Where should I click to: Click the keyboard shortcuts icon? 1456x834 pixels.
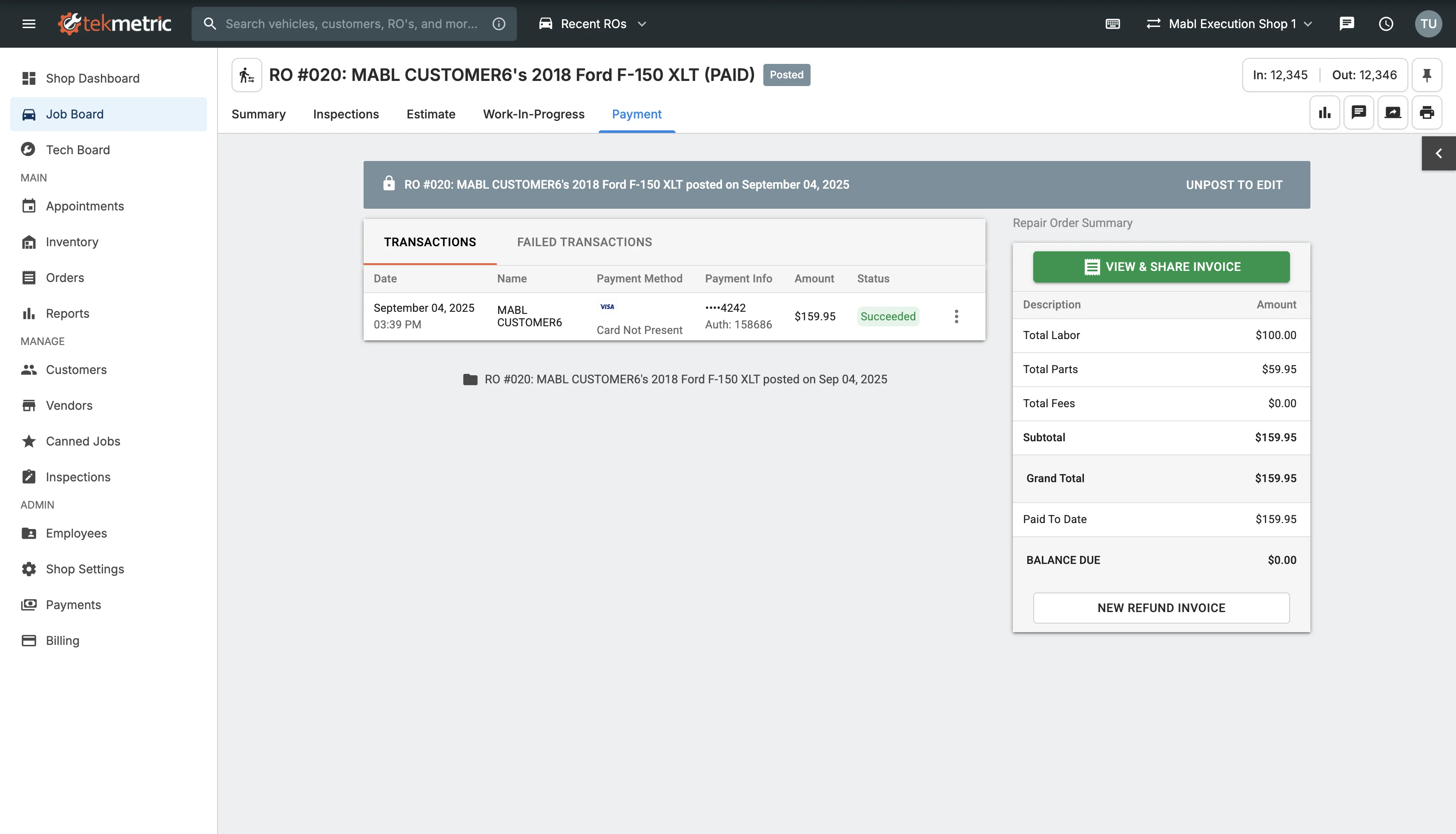[1112, 23]
